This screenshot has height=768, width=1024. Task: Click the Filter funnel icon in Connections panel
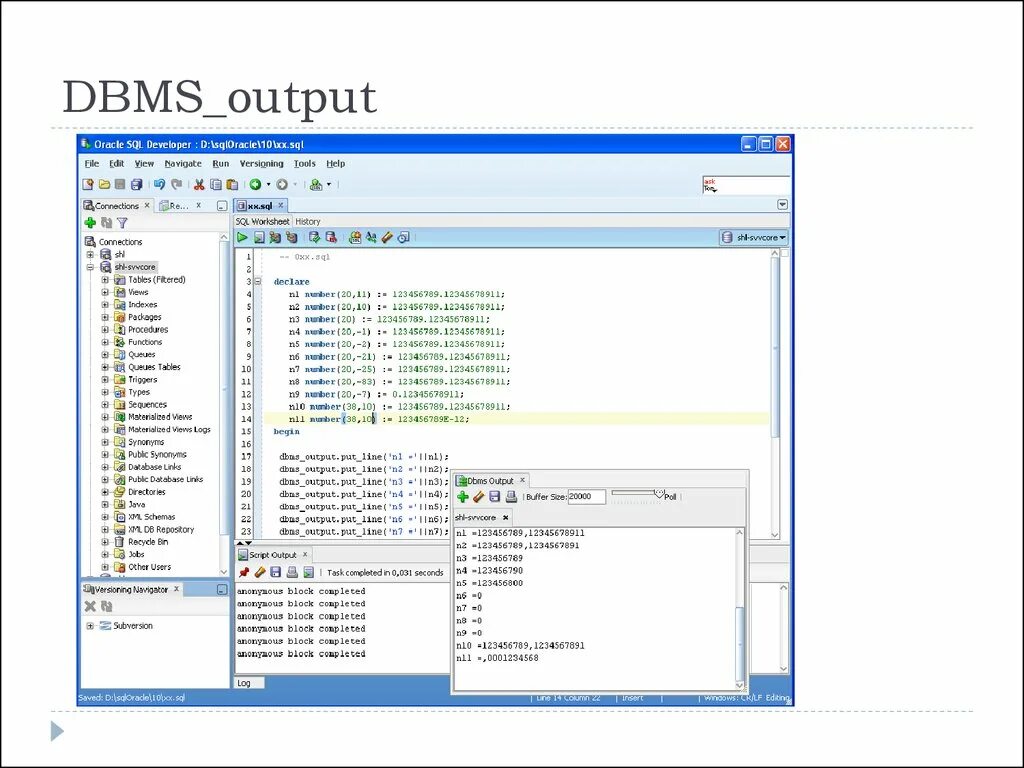pyautogui.click(x=122, y=223)
